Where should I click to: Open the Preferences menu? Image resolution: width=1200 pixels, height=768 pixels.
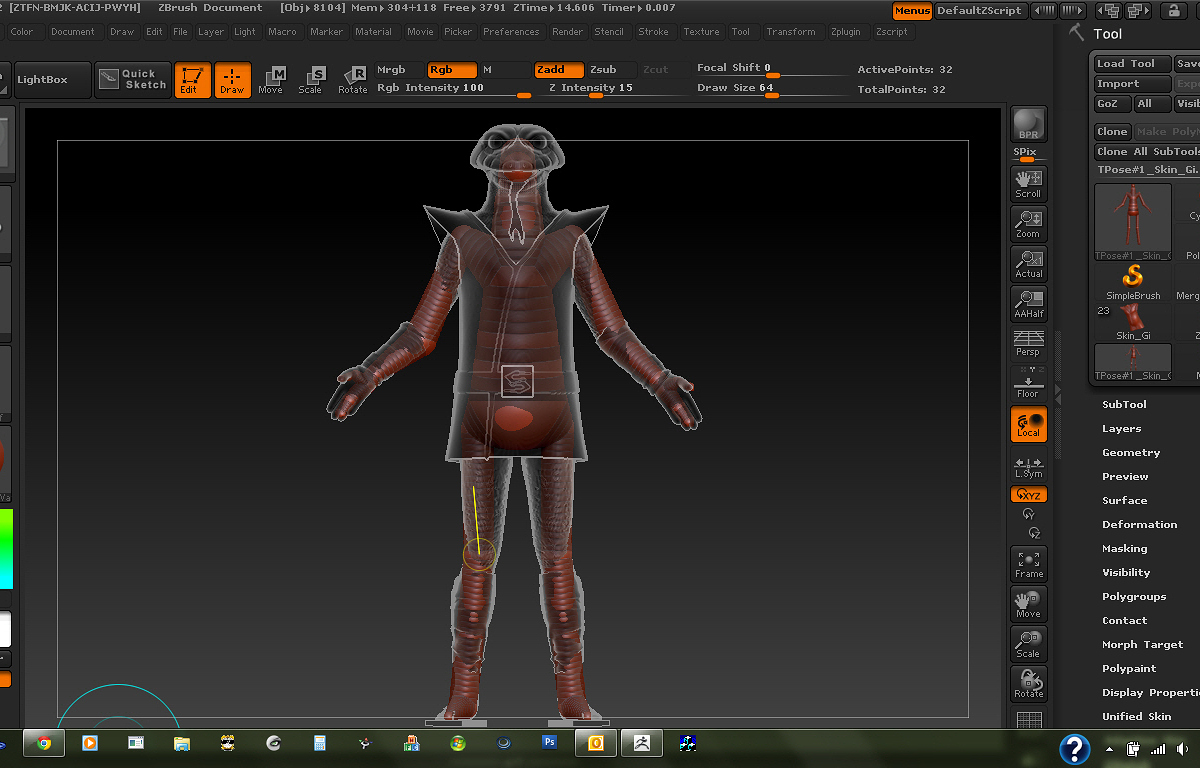[x=511, y=32]
